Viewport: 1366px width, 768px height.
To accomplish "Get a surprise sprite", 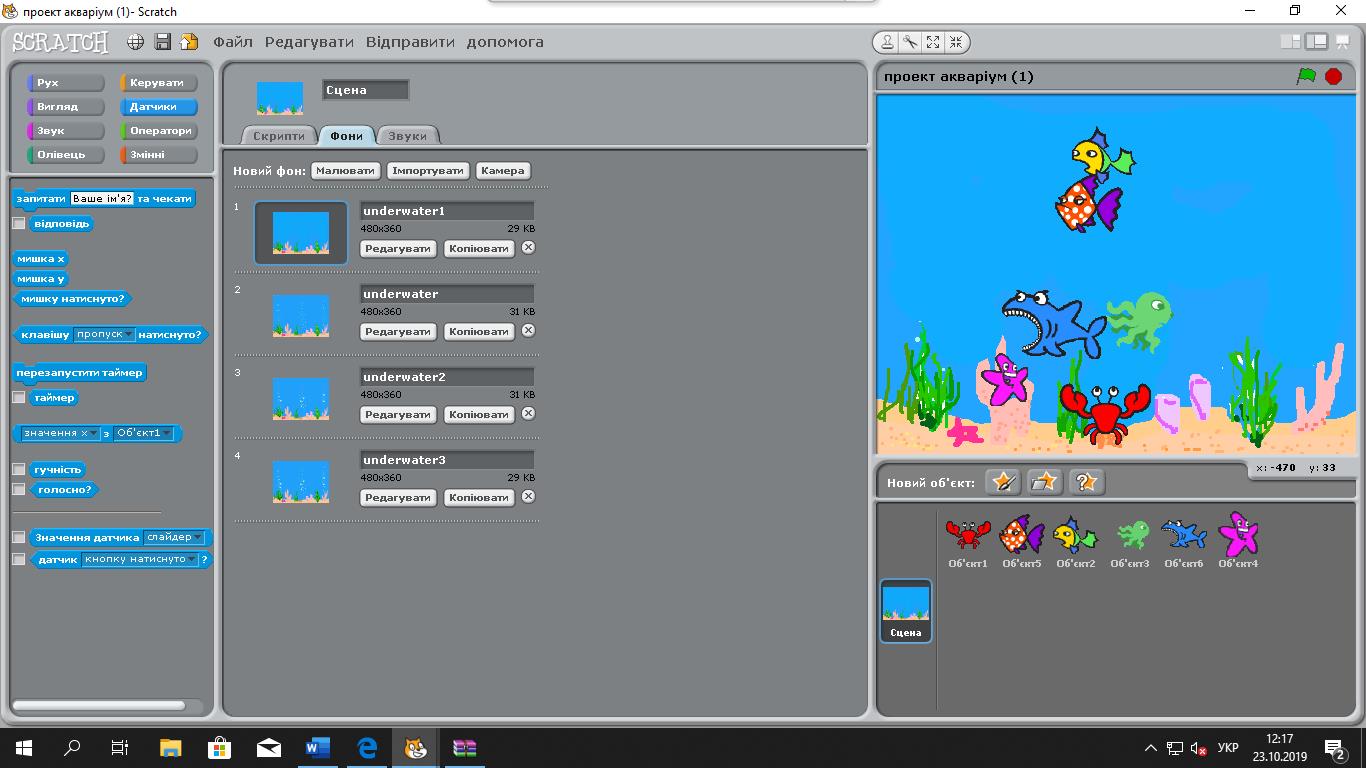I will (x=1086, y=482).
